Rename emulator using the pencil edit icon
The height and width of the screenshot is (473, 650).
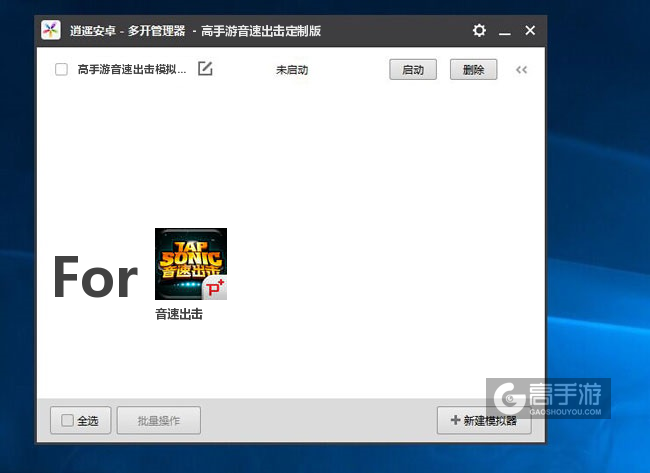205,69
